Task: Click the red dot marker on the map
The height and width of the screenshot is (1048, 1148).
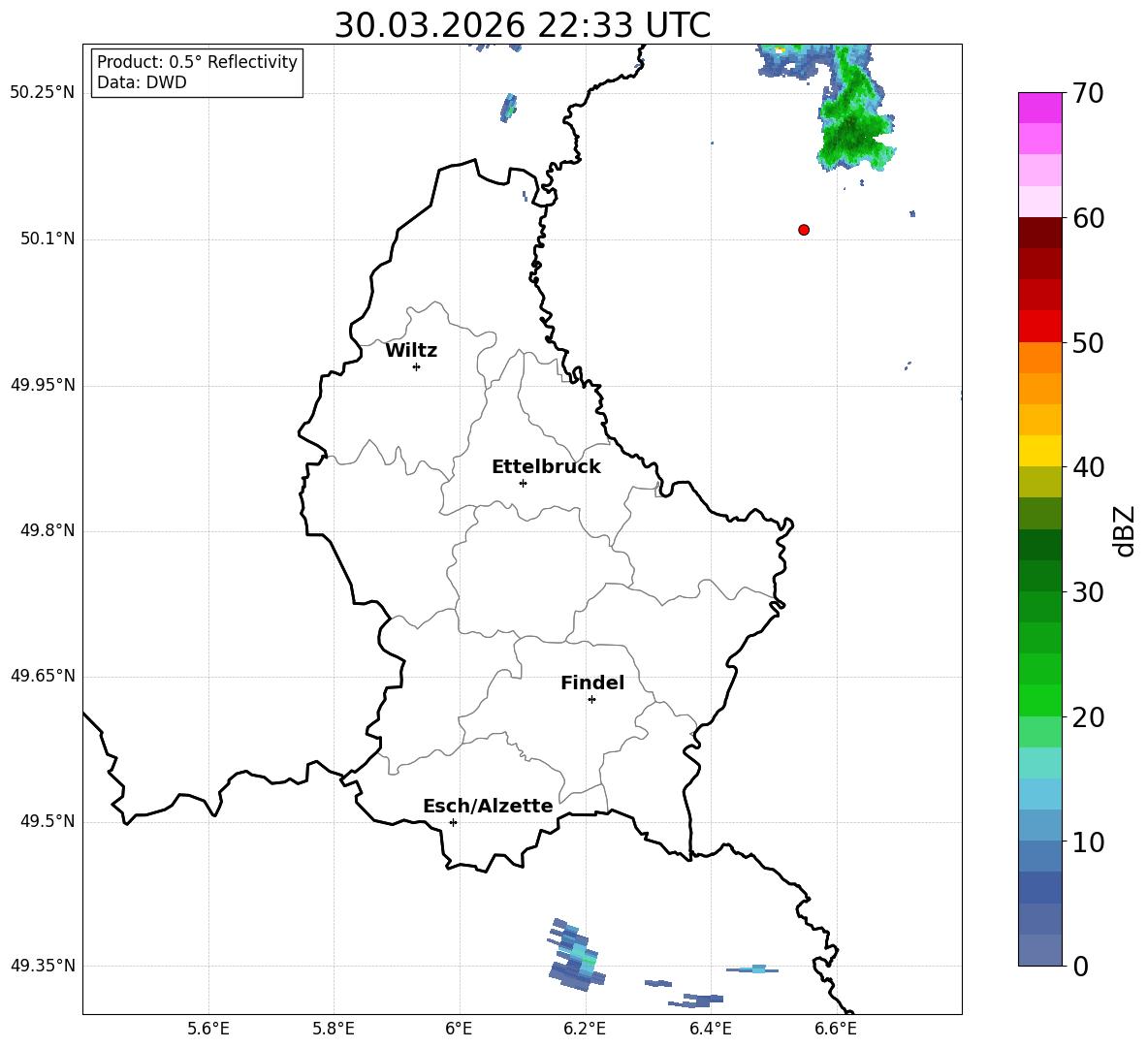Action: point(804,230)
